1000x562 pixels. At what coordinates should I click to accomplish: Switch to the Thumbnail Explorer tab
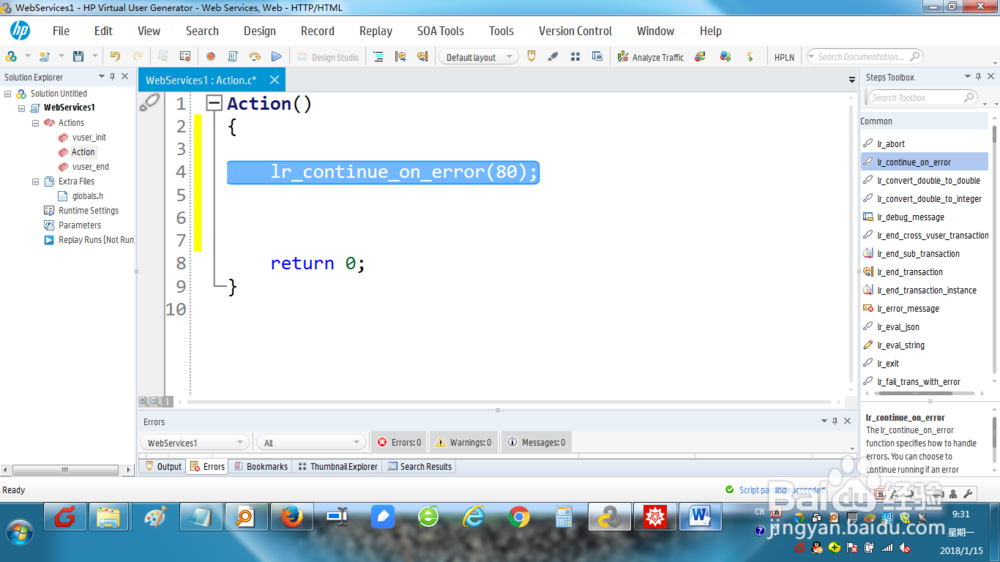pyautogui.click(x=338, y=466)
